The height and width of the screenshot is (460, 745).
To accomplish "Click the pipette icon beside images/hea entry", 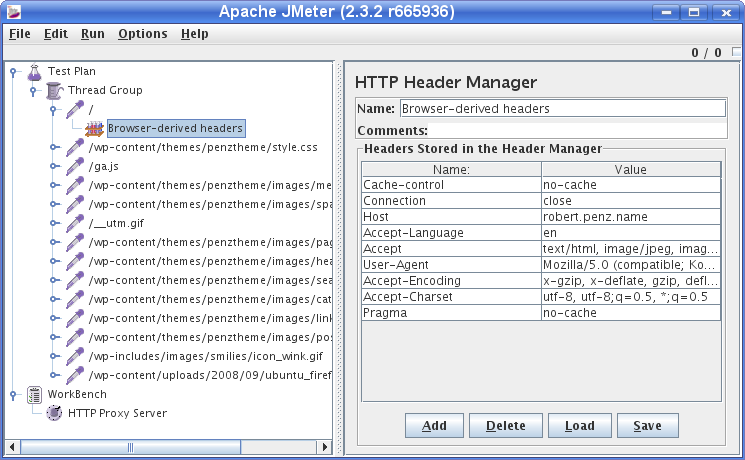I will (x=75, y=262).
